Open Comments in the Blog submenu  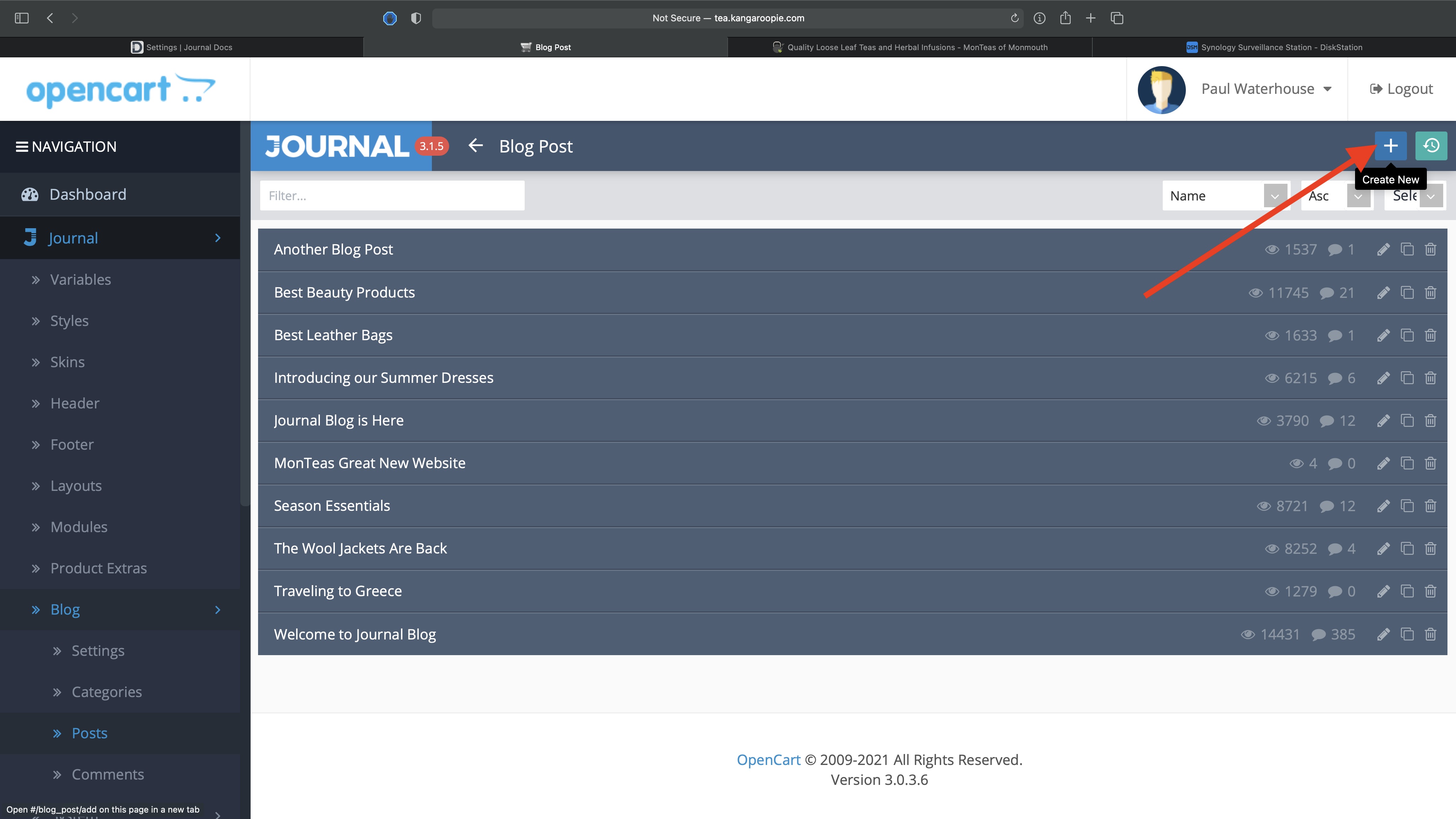(107, 774)
